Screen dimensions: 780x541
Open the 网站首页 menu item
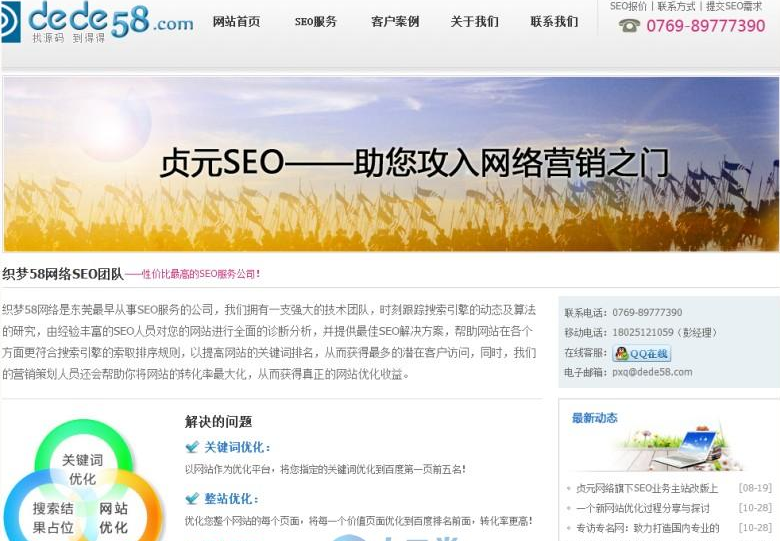point(236,22)
